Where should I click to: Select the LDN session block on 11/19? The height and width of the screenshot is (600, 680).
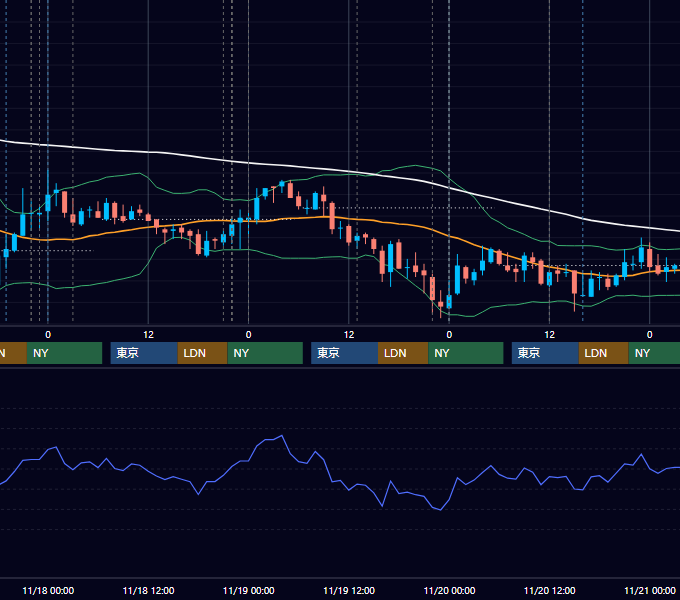(x=403, y=353)
